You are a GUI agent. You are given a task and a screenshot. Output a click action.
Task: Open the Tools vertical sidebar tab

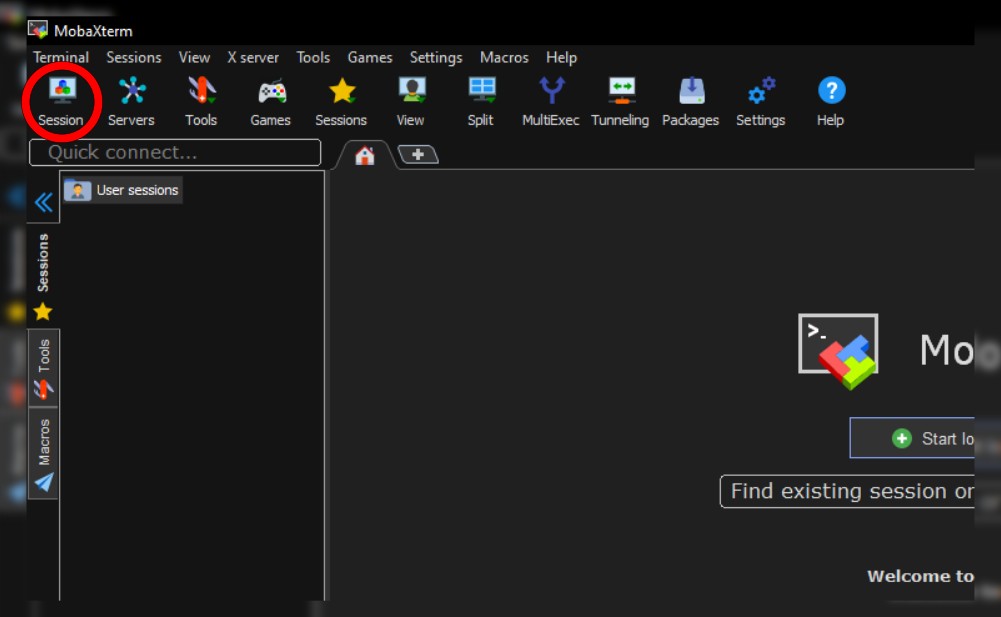[x=43, y=368]
